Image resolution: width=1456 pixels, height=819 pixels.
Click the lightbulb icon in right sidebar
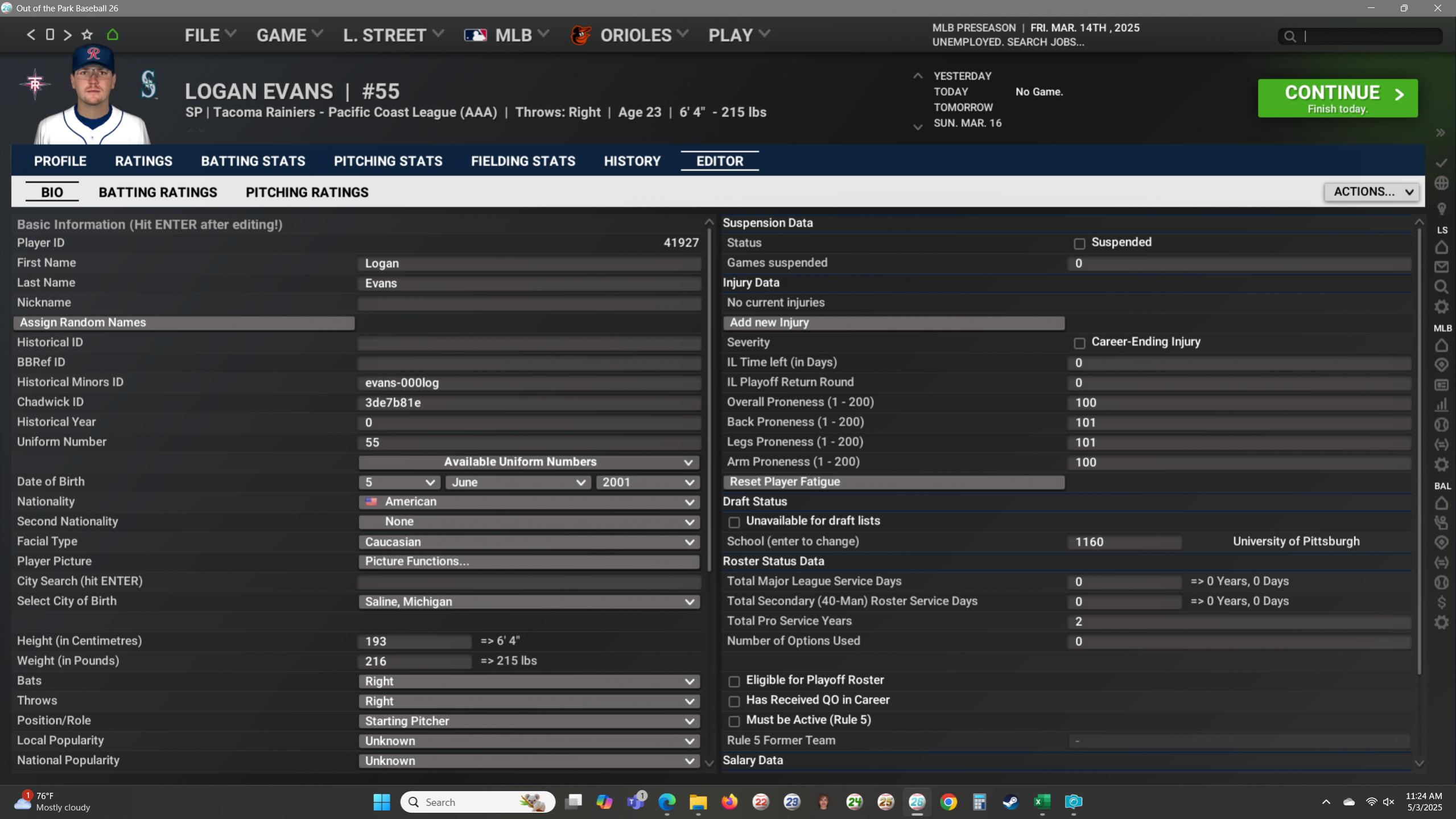[x=1441, y=208]
